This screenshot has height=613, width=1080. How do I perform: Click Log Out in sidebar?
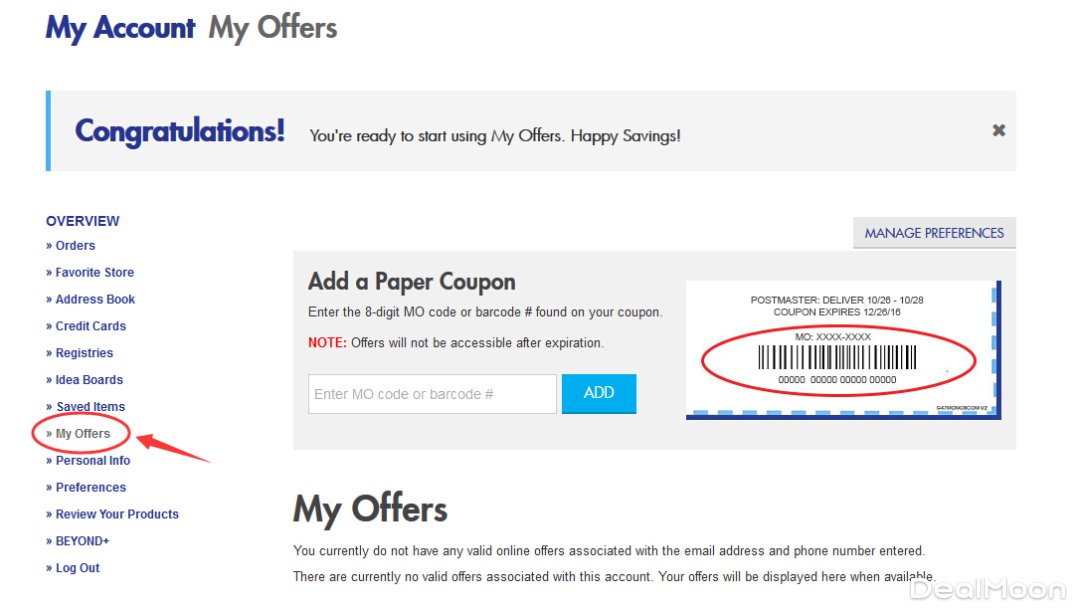click(77, 569)
